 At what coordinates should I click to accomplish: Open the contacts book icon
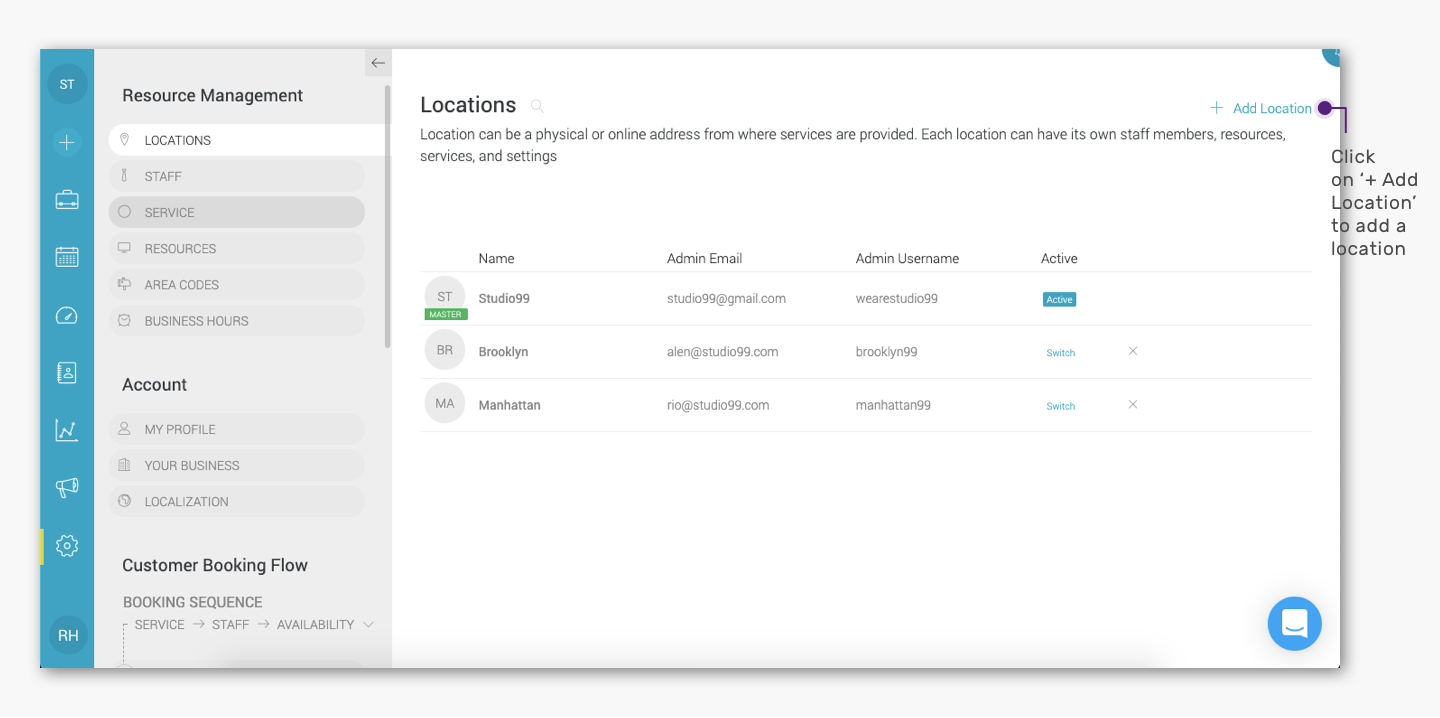pos(67,373)
